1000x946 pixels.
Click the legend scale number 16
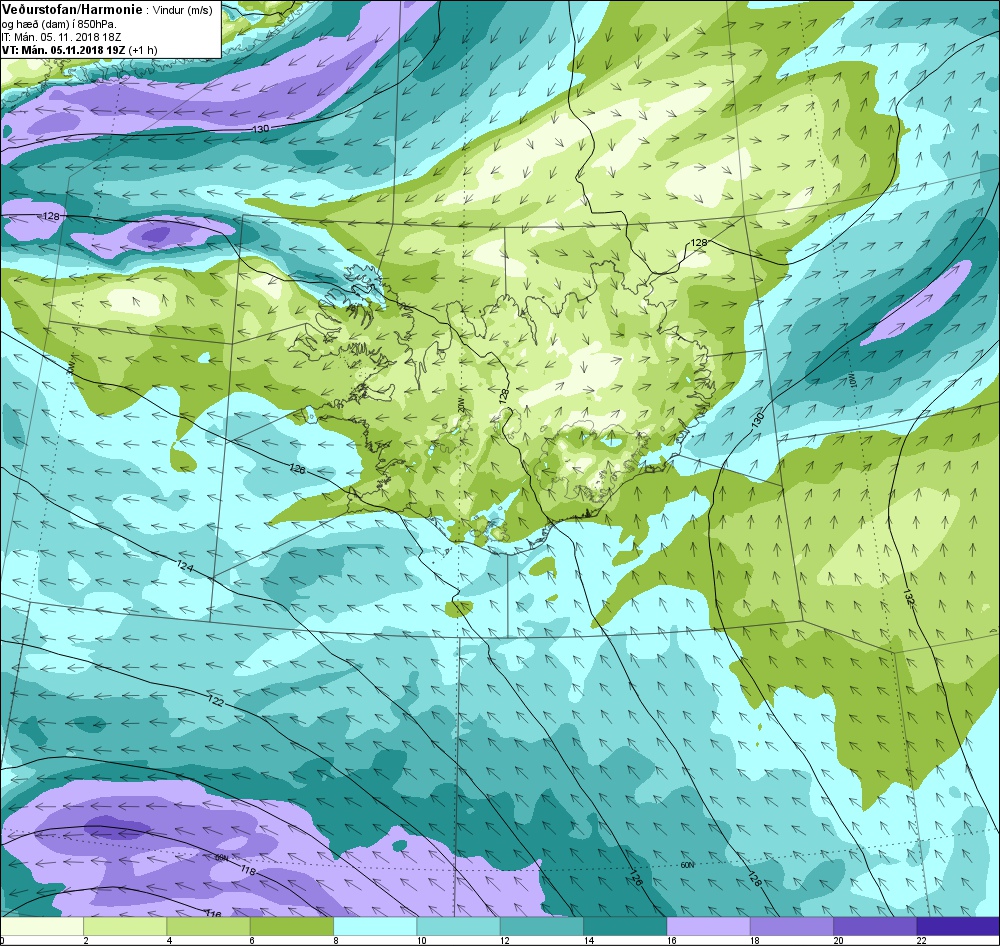(672, 940)
